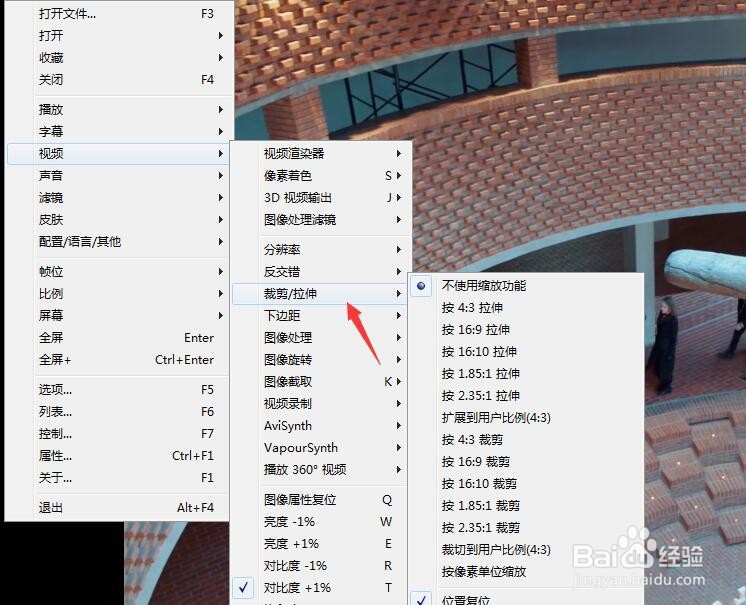The width and height of the screenshot is (746, 605).
Task: Open the 帧位 submenu
Action: [x=118, y=272]
